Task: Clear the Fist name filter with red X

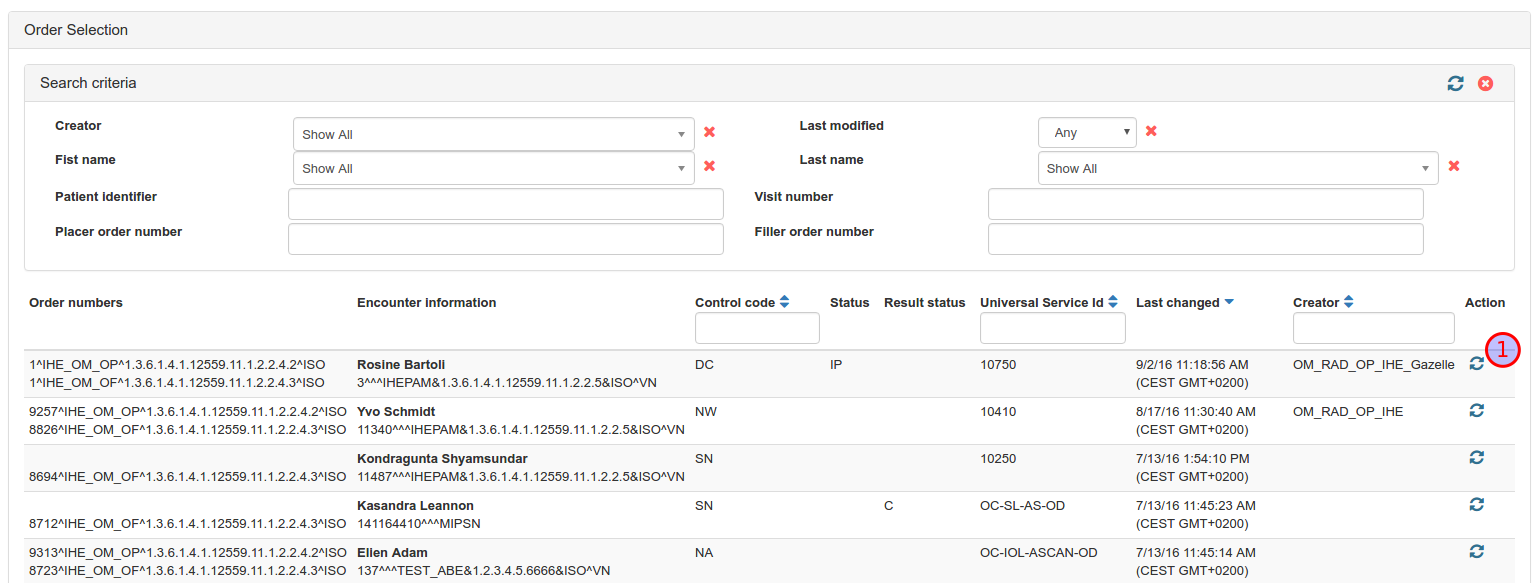Action: 710,166
